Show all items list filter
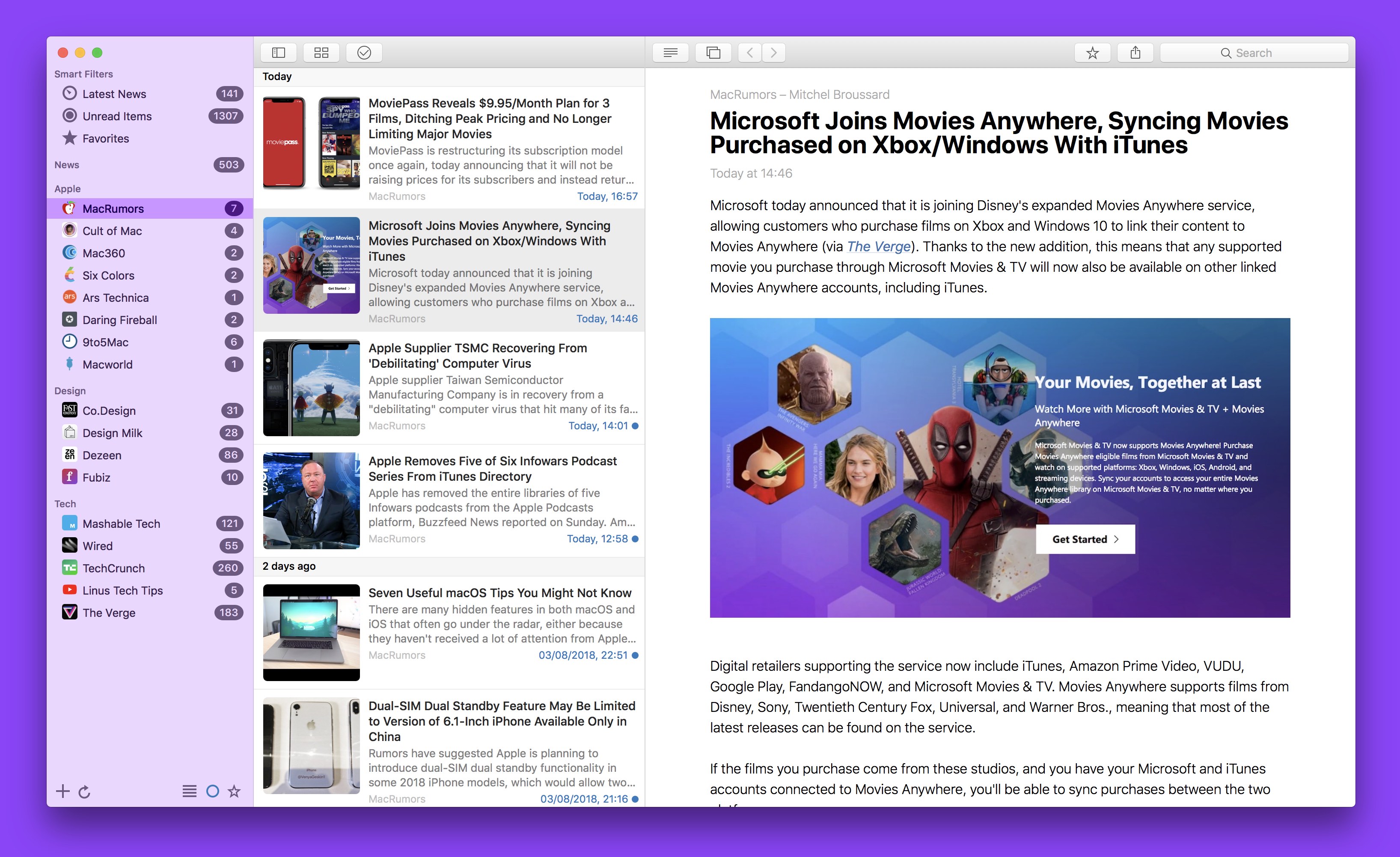1400x857 pixels. tap(189, 791)
